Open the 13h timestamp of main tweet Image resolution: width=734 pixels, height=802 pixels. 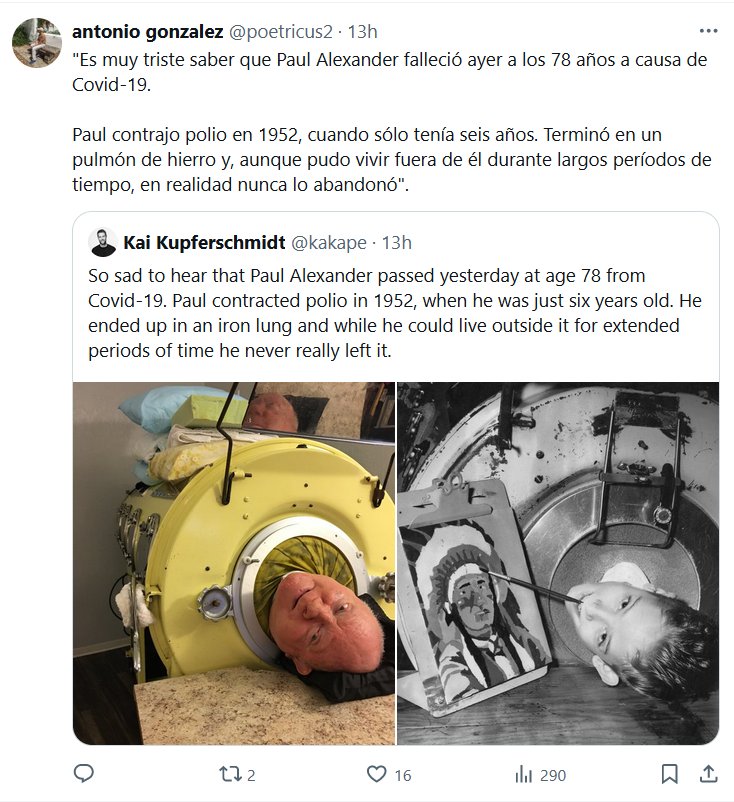click(x=363, y=32)
